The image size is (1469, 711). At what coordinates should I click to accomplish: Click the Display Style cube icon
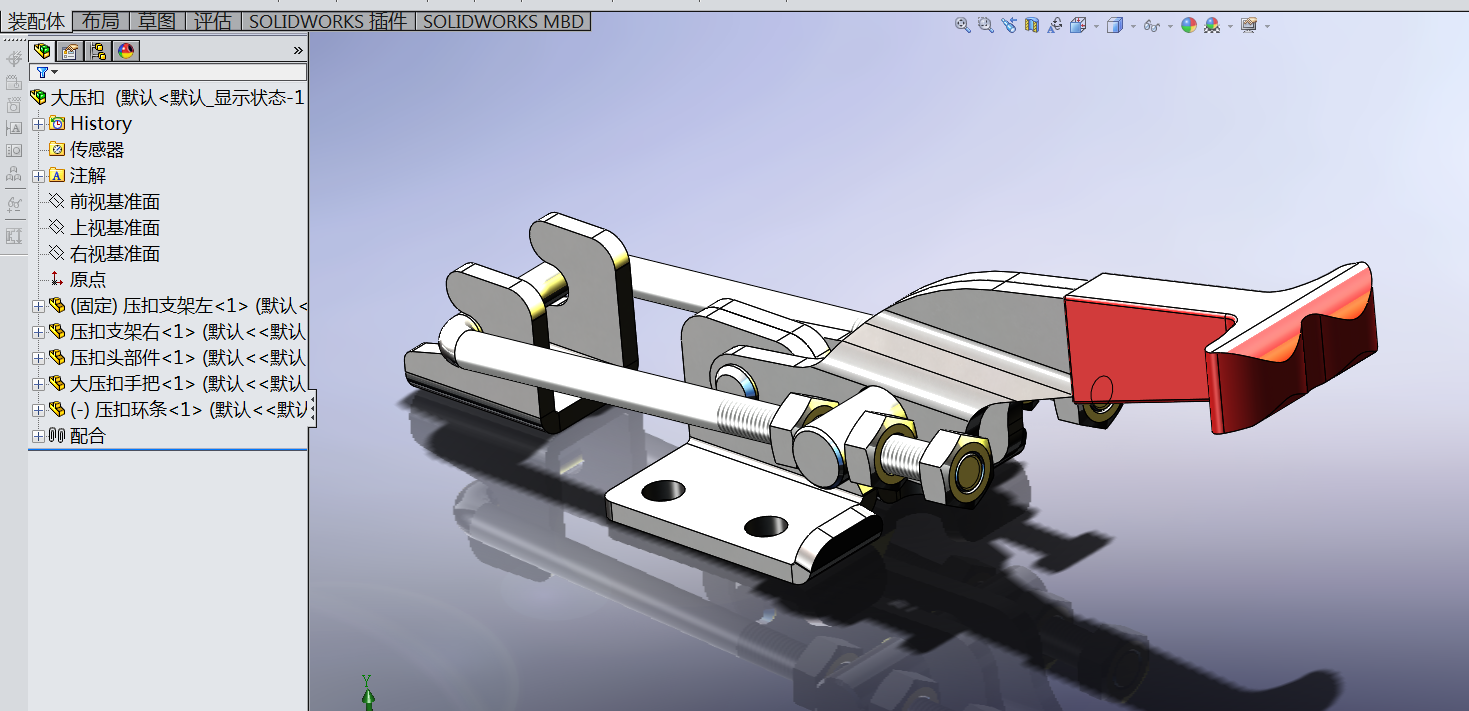pyautogui.click(x=1115, y=26)
